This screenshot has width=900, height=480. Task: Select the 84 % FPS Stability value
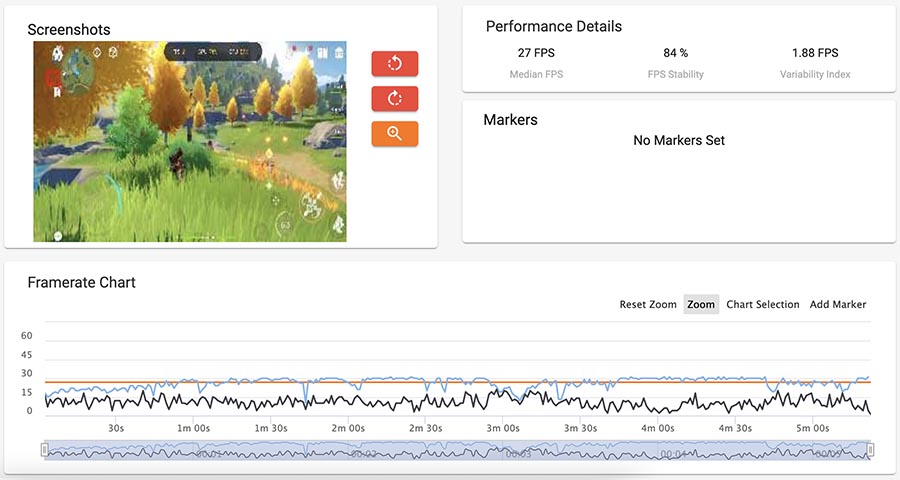[x=675, y=53]
